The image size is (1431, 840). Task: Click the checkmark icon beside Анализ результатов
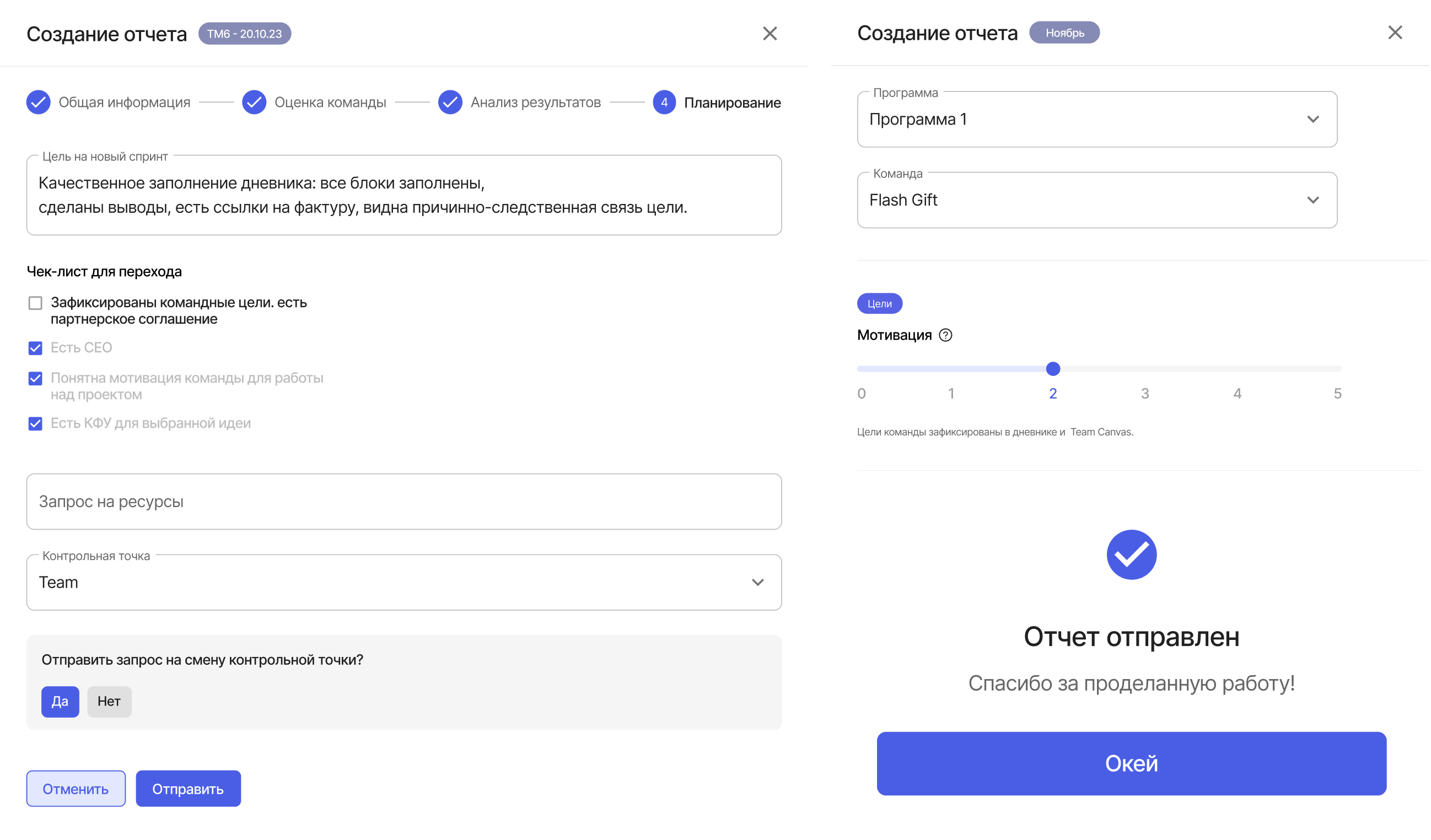pyautogui.click(x=450, y=102)
